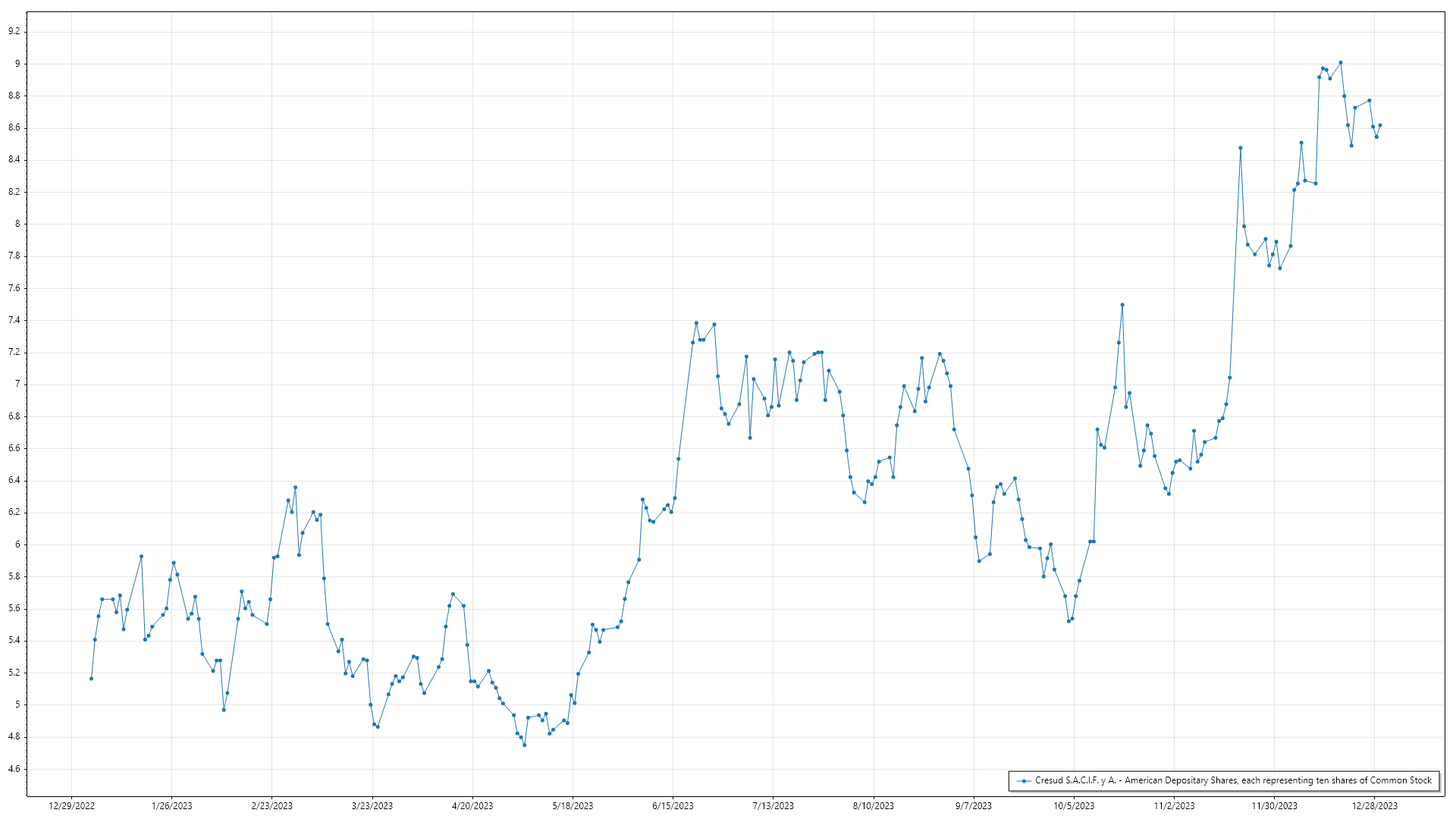
Task: Click the November spike point near 8.48
Action: [1241, 148]
